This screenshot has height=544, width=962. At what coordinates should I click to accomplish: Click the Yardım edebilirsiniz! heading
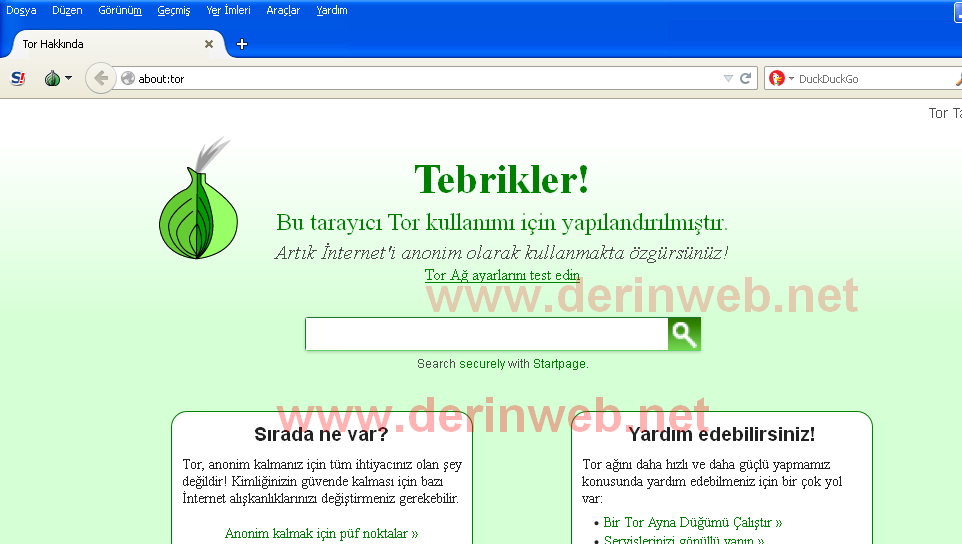722,434
